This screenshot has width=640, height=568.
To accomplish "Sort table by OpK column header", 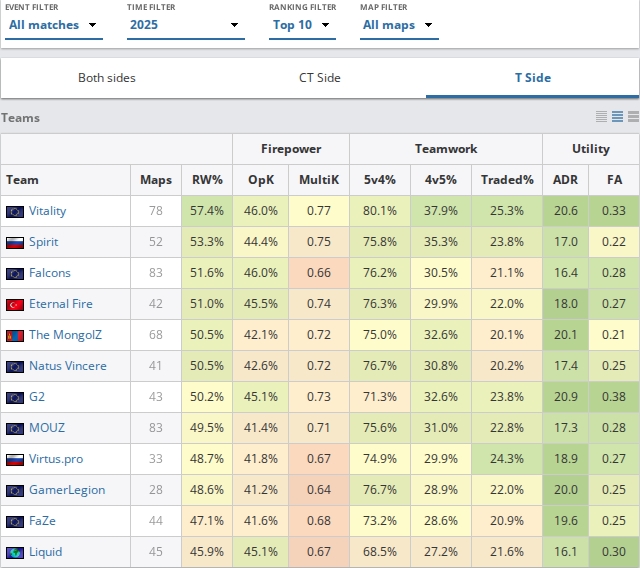I will 261,180.
